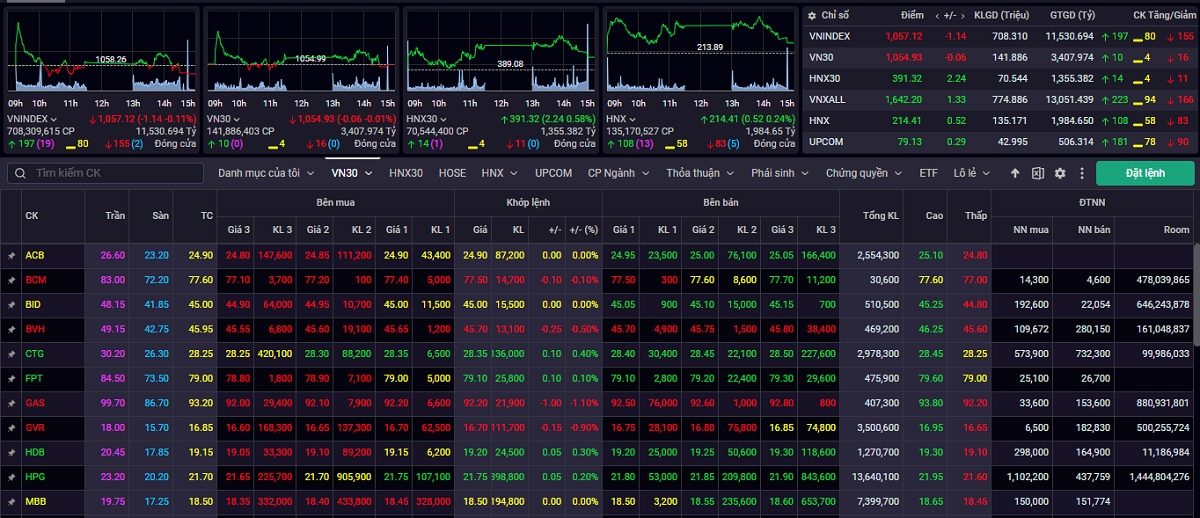Pin the MBB stock row
The height and width of the screenshot is (518, 1200).
click(11, 500)
